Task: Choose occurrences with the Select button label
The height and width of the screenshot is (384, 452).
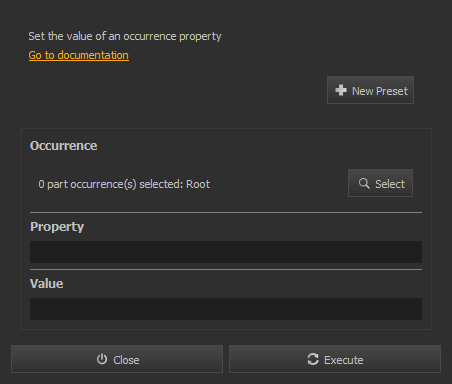Action: click(x=390, y=184)
